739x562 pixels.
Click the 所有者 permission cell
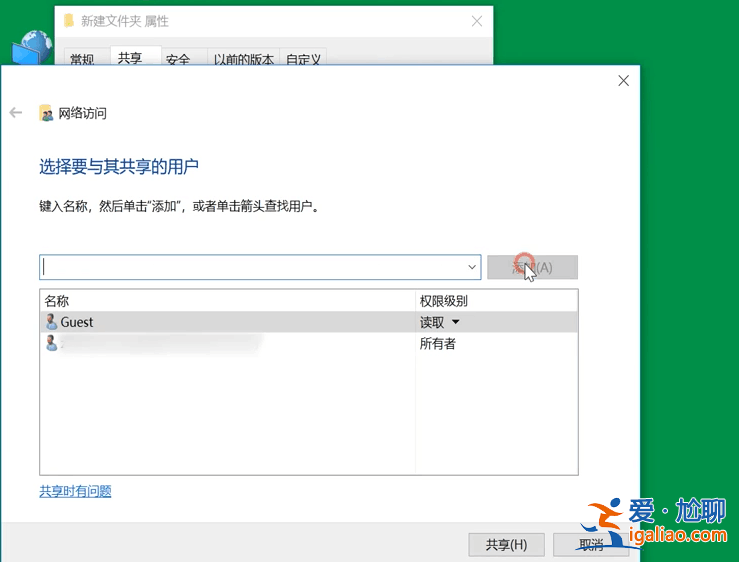tap(438, 344)
